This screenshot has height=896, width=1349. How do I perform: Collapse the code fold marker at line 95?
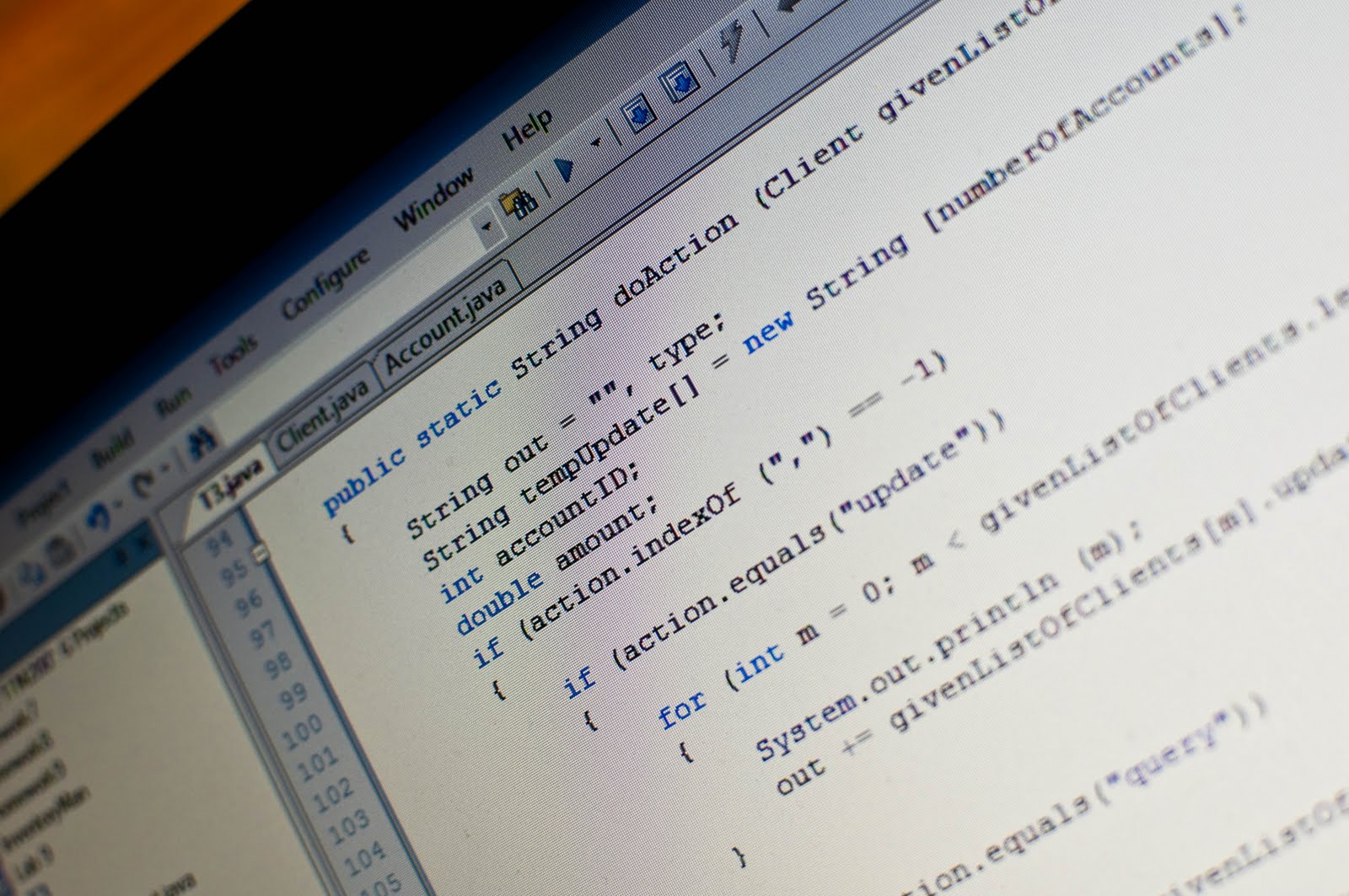click(x=261, y=554)
